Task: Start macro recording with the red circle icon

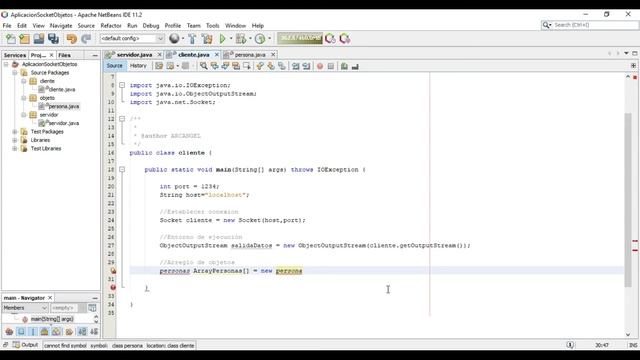Action: (x=320, y=66)
